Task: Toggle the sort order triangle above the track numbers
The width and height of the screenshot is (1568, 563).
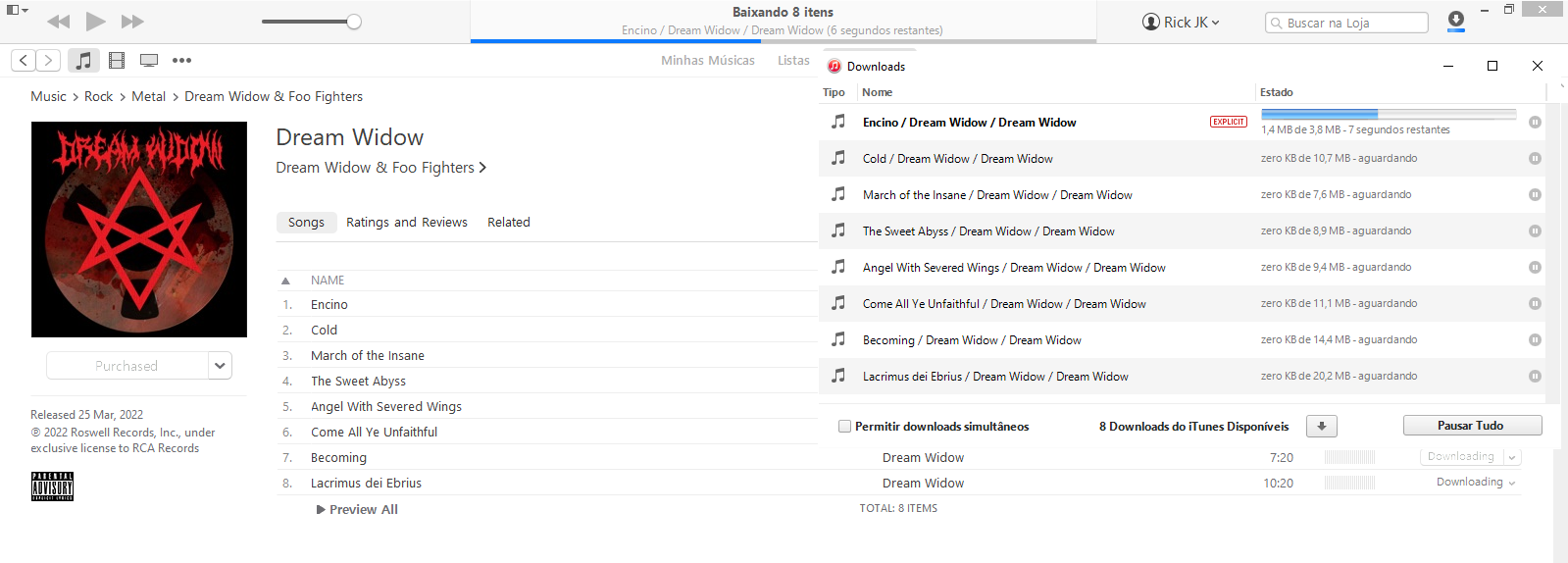Action: pos(285,281)
